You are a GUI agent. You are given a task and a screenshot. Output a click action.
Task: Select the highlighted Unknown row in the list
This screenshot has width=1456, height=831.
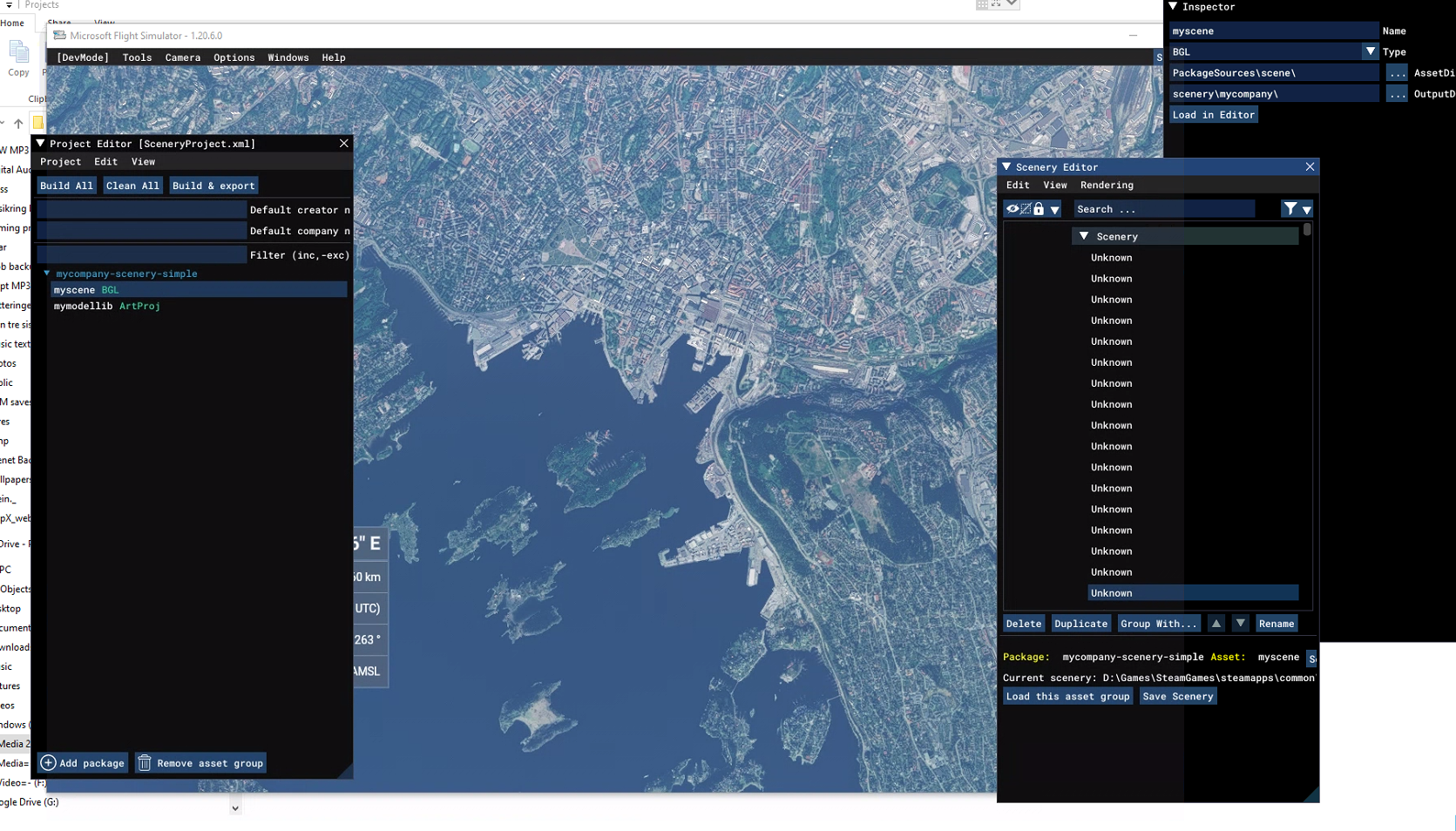pyautogui.click(x=1193, y=593)
